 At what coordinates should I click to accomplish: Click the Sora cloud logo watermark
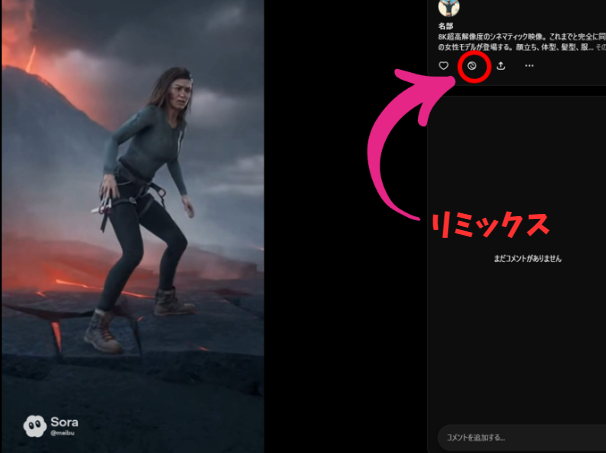pyautogui.click(x=34, y=426)
